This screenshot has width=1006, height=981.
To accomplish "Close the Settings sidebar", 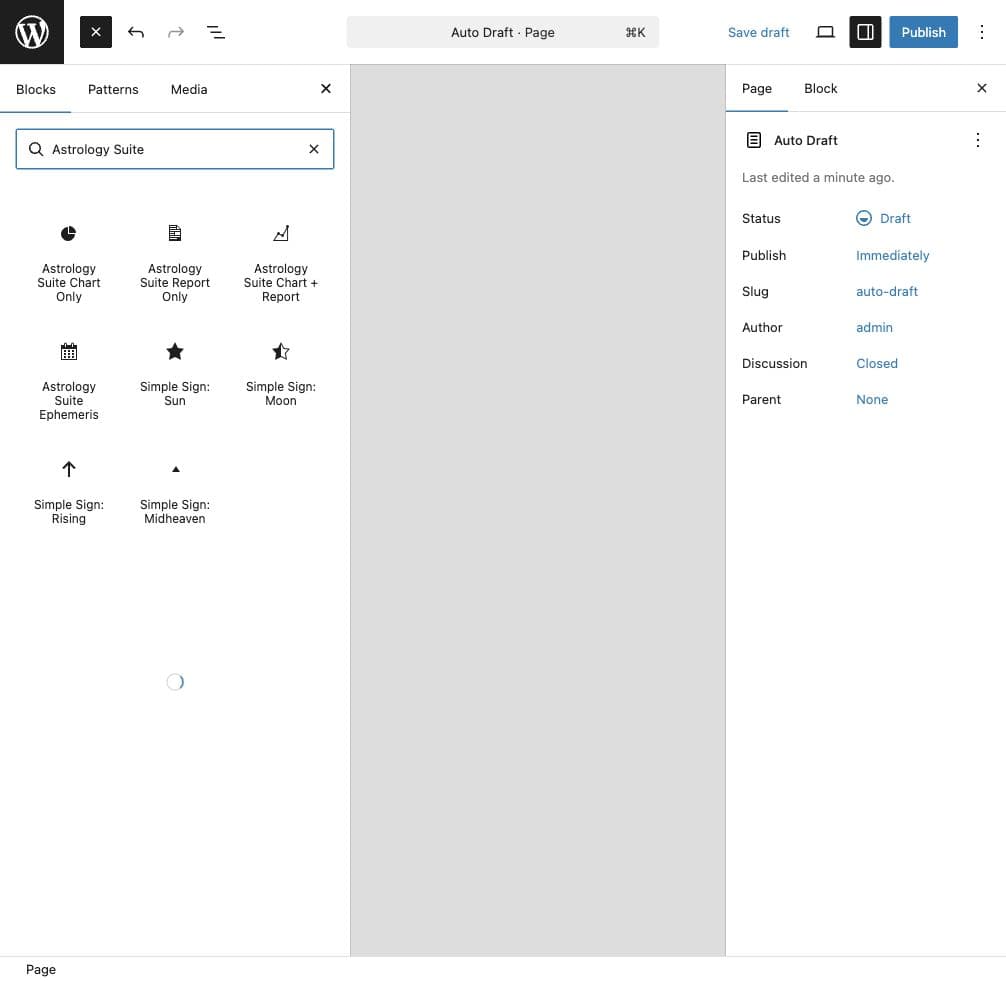I will pos(981,89).
